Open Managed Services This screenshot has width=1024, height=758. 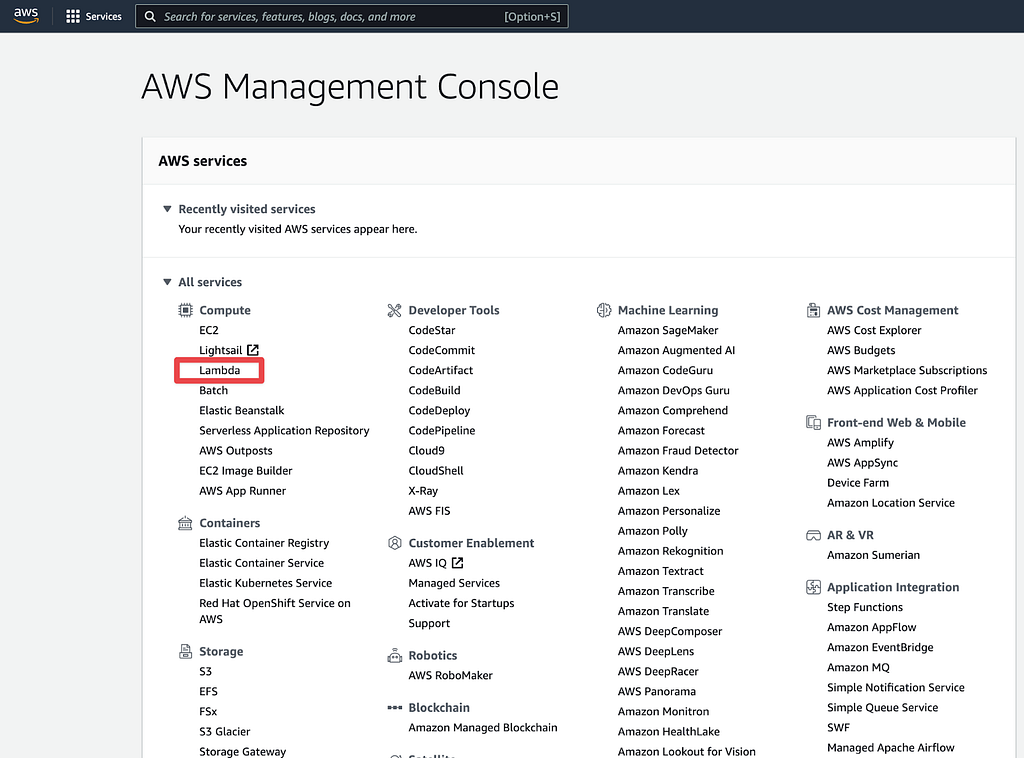click(x=454, y=583)
